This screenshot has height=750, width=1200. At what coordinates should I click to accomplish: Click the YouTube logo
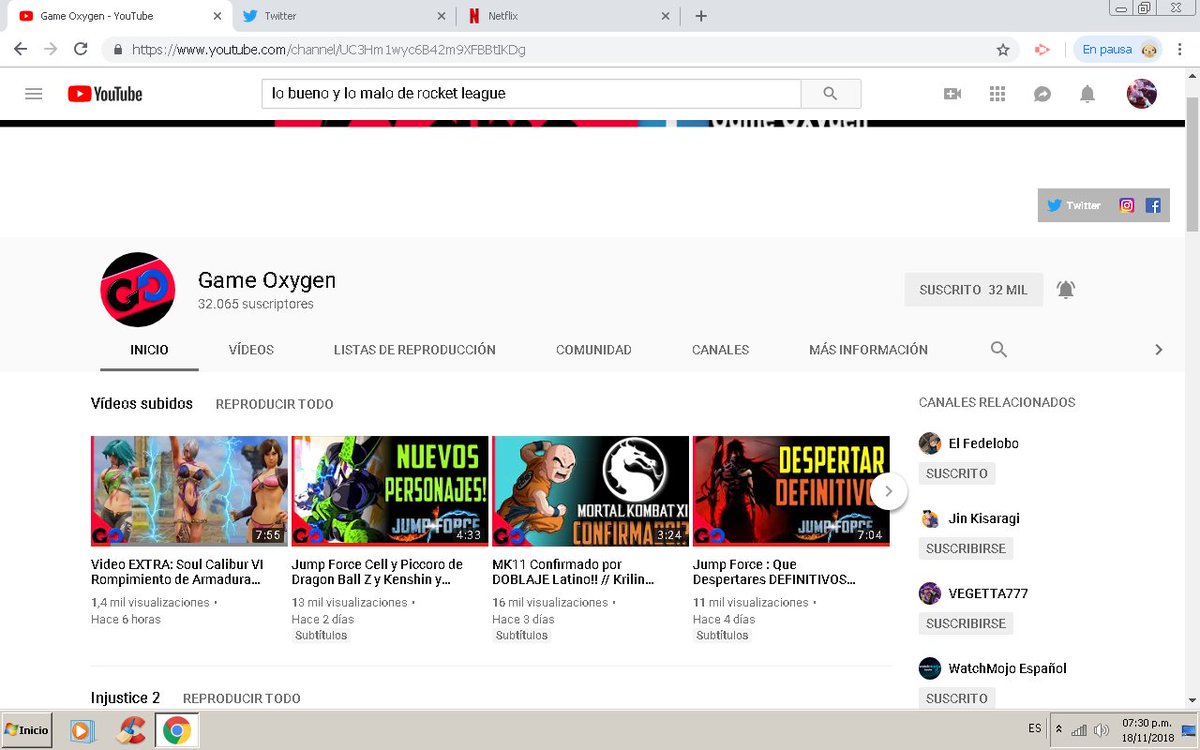tap(105, 93)
